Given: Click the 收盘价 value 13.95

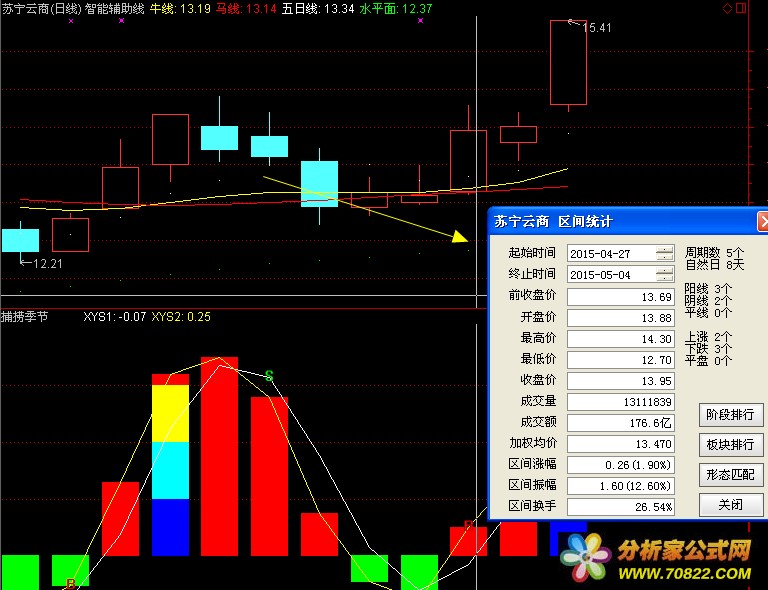Looking at the screenshot, I should pos(621,381).
